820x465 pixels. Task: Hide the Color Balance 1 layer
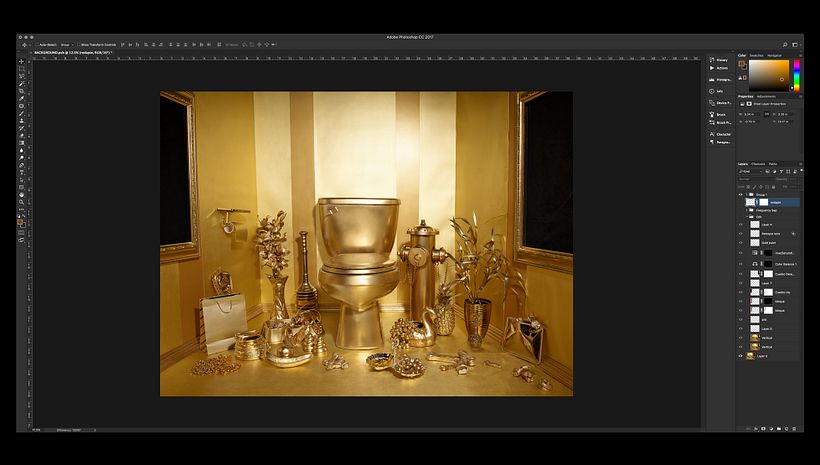click(741, 264)
